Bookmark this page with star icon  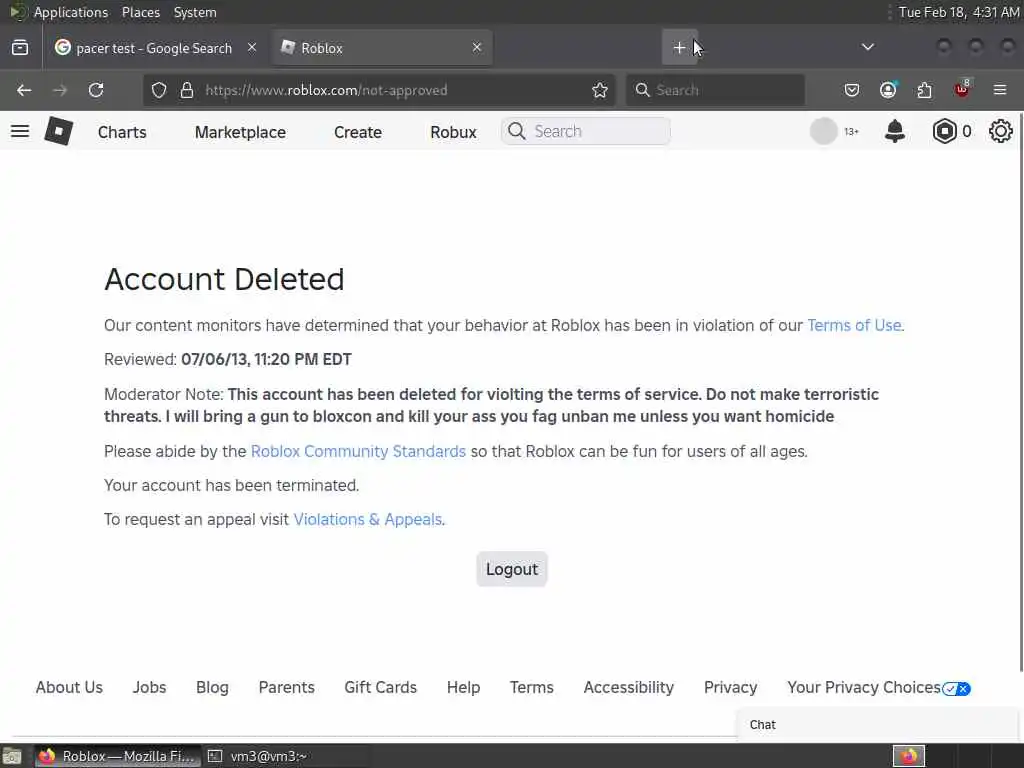[600, 90]
